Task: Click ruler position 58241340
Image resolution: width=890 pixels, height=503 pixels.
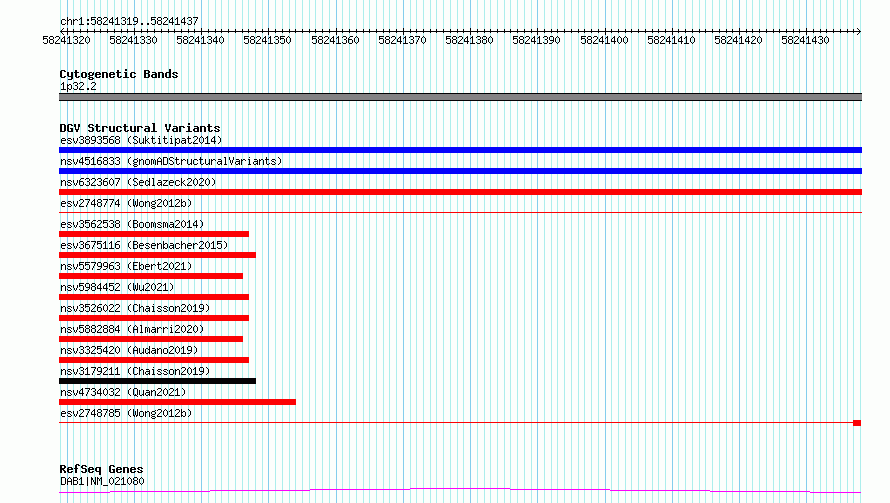Action: tap(200, 40)
